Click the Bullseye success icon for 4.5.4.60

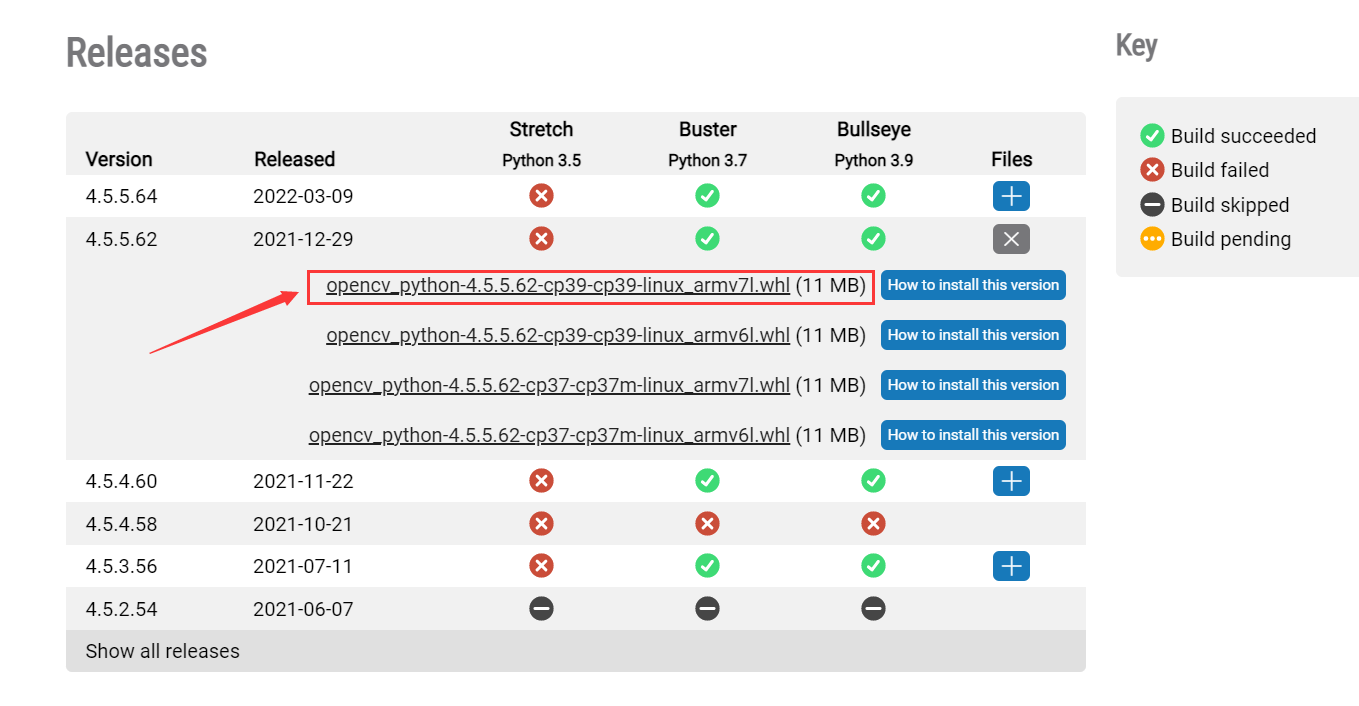point(873,481)
